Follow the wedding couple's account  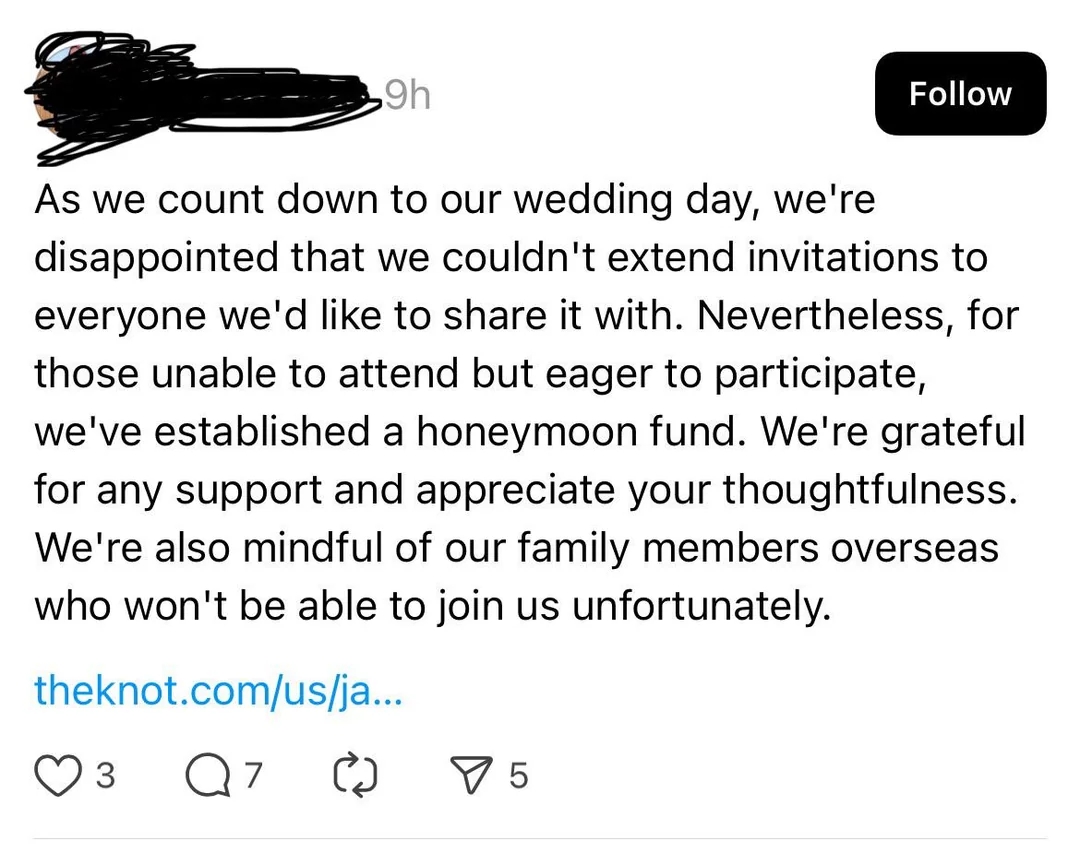tap(959, 93)
